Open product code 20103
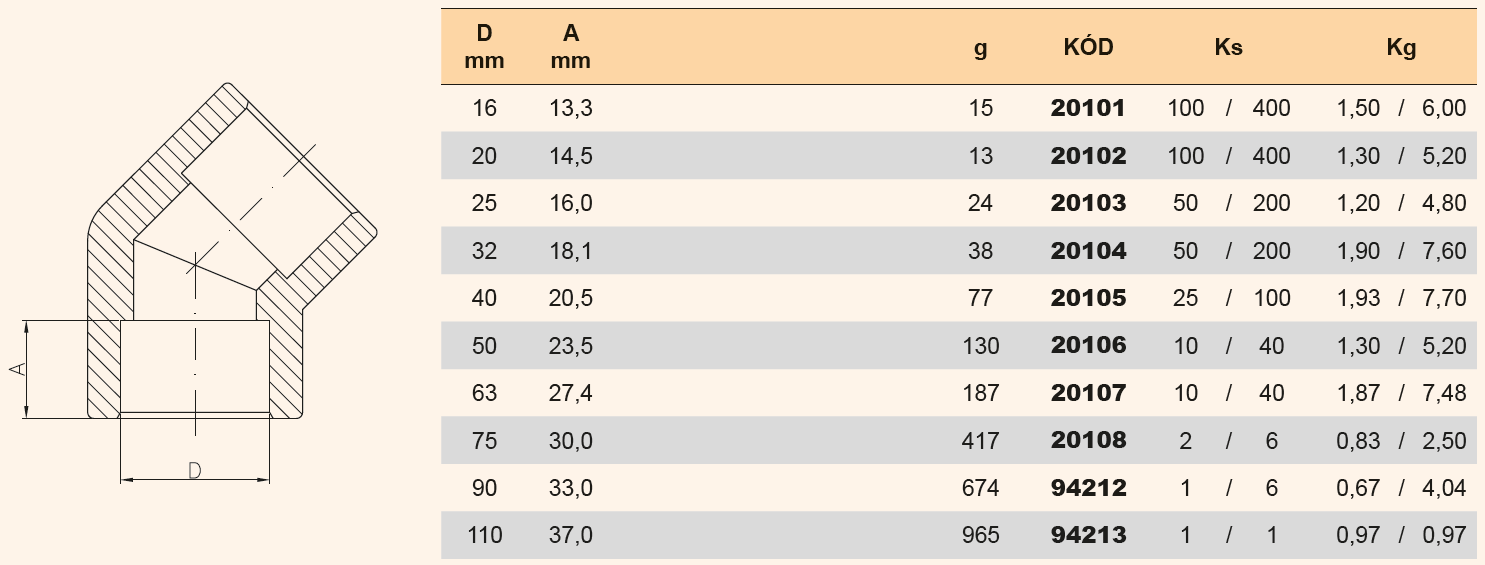 pyautogui.click(x=1088, y=203)
